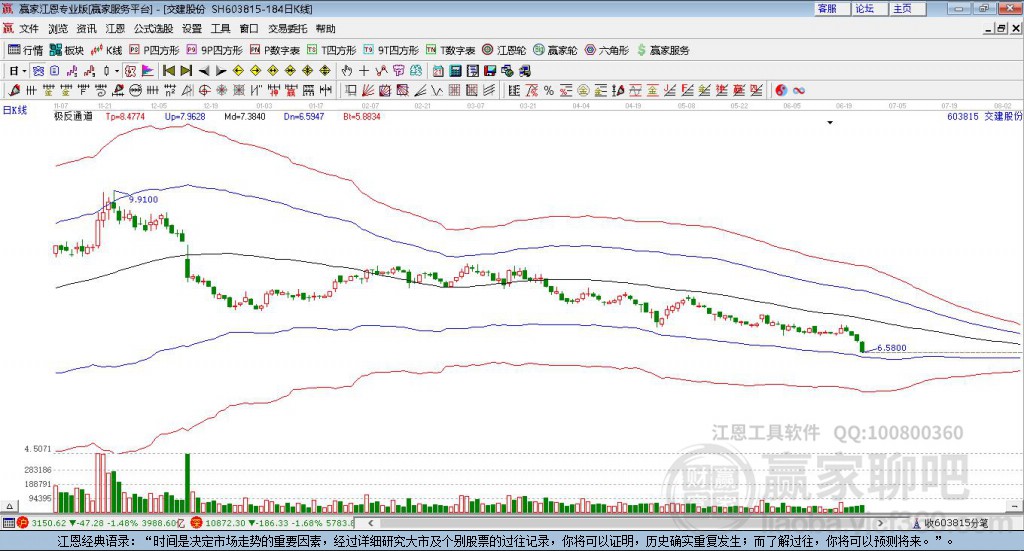This screenshot has height=551, width=1024.
Task: Step chart right with black right arrow
Action: (x=221, y=71)
